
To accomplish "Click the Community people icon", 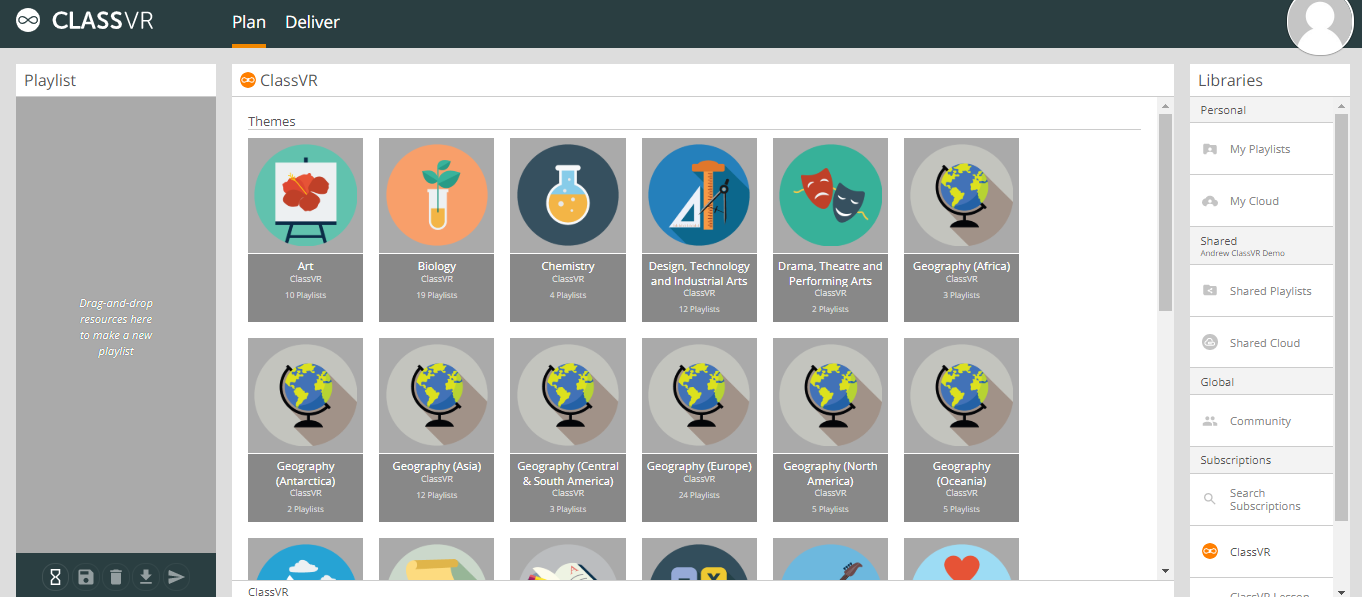I will 1210,421.
